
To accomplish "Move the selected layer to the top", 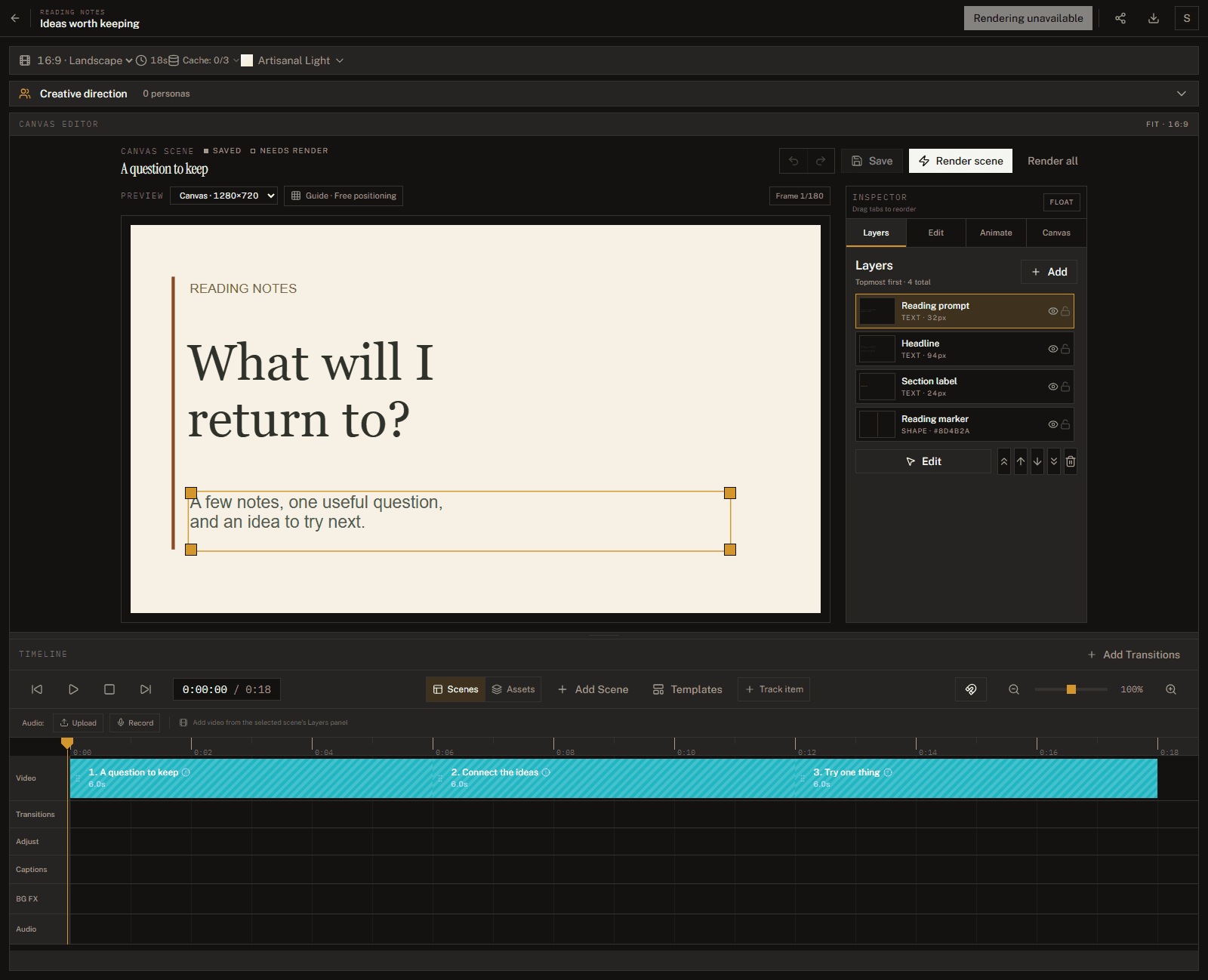I will [x=1004, y=461].
